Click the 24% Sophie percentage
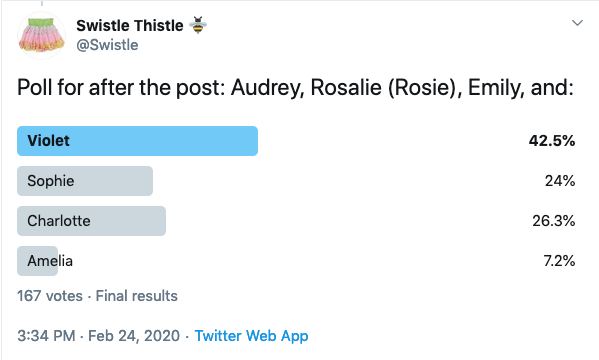Image resolution: width=599 pixels, height=360 pixels. click(560, 181)
